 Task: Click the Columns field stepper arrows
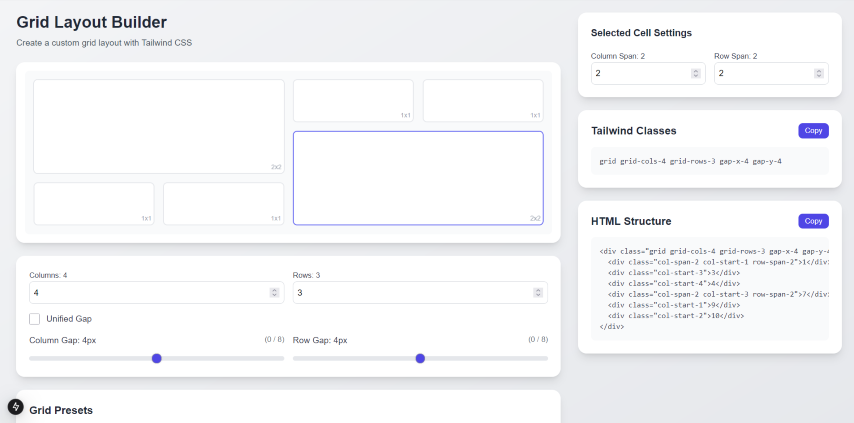(x=274, y=293)
